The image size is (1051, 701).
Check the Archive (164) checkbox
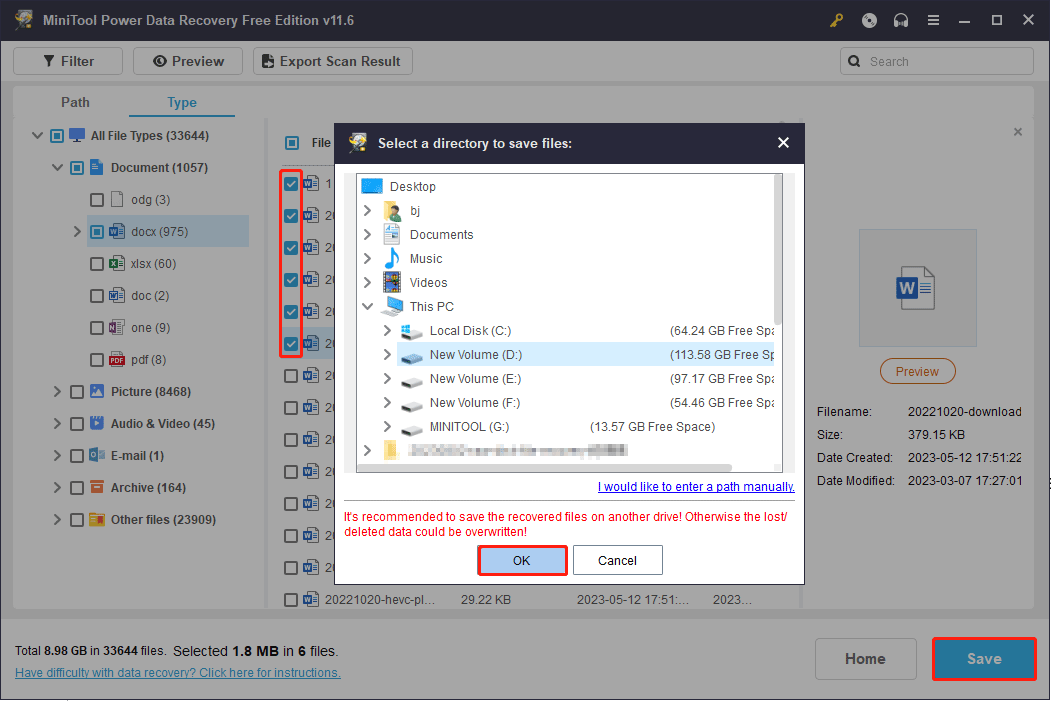(x=77, y=487)
